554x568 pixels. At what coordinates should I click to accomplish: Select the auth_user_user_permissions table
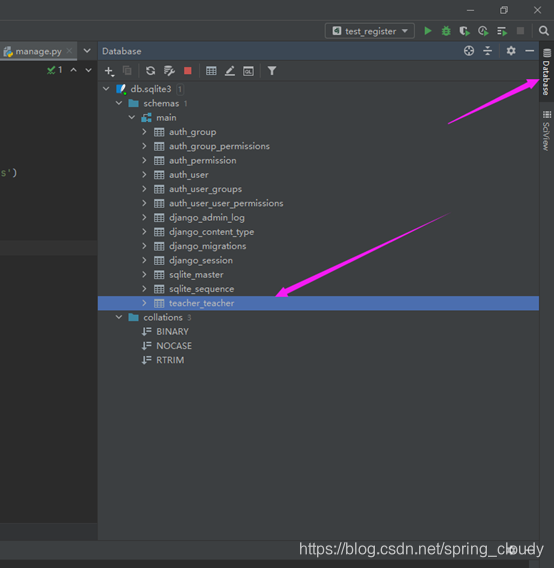226,203
